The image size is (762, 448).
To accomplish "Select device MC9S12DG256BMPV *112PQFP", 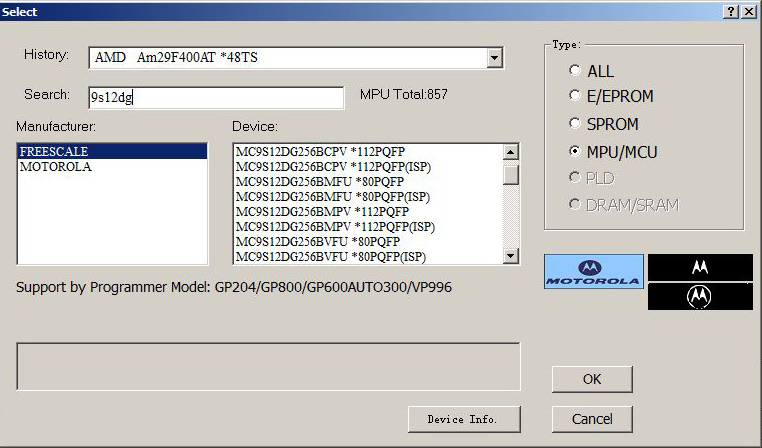I will point(368,212).
